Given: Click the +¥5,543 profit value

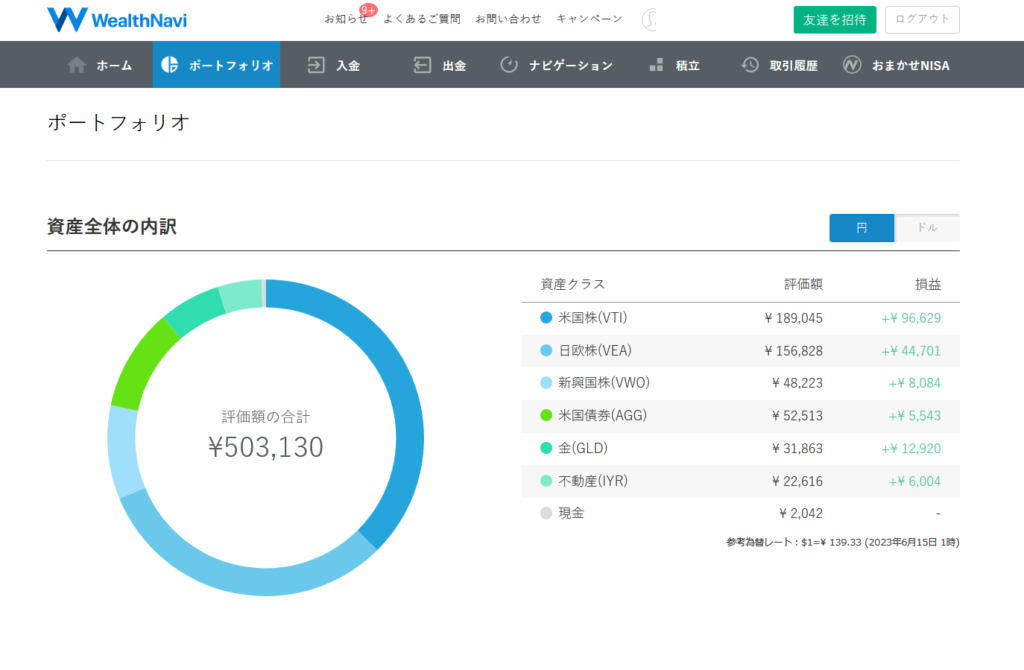Looking at the screenshot, I should click(x=914, y=415).
